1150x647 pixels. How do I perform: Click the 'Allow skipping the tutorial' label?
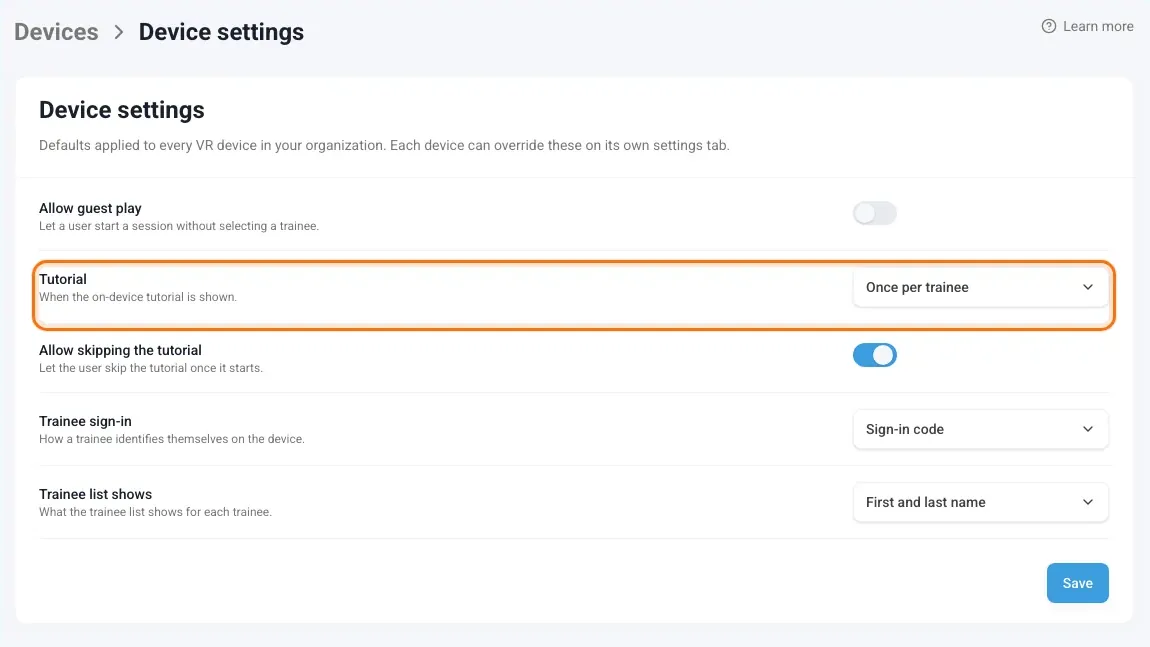(x=120, y=351)
